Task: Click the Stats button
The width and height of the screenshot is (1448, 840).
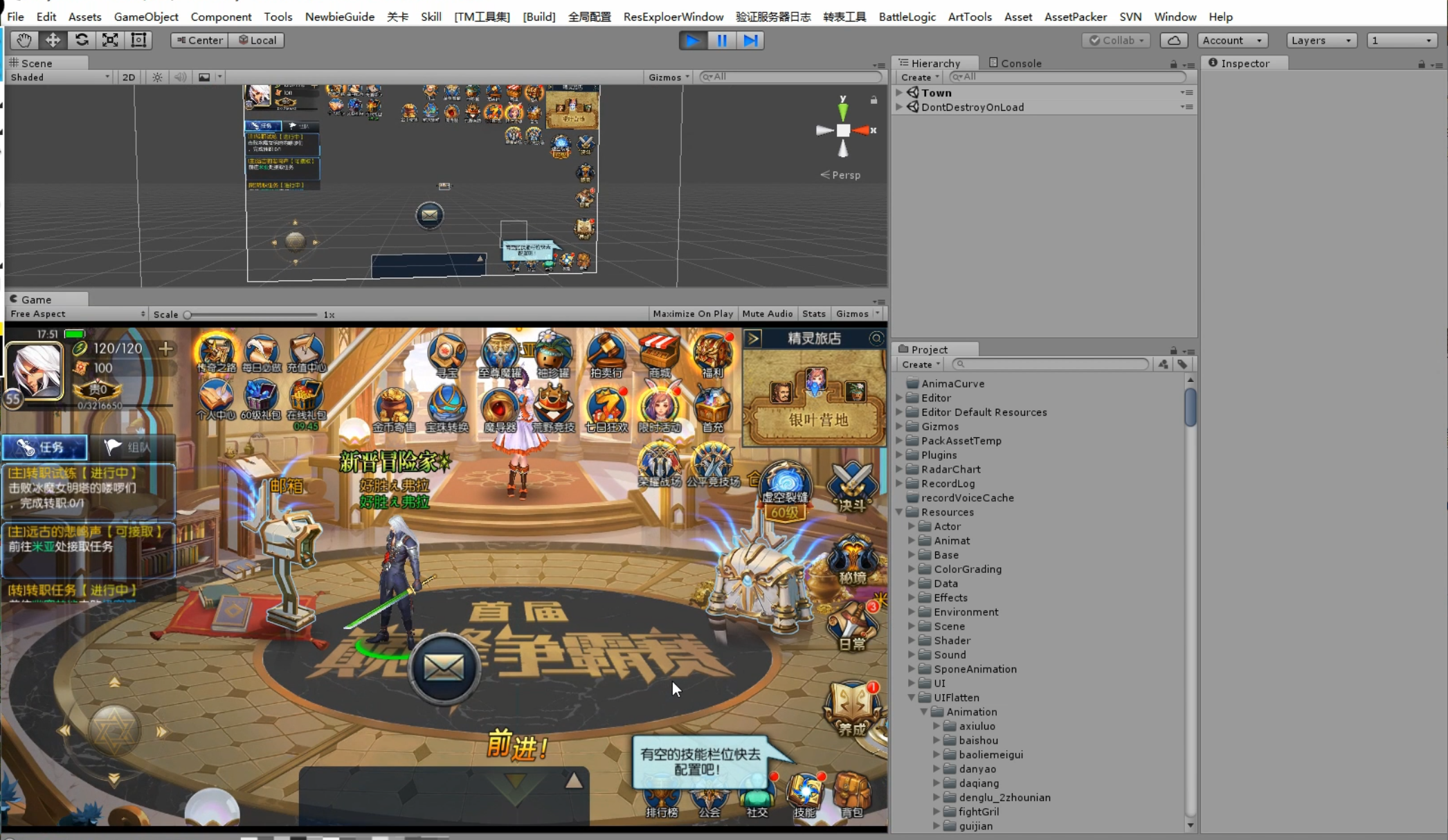Action: point(813,313)
